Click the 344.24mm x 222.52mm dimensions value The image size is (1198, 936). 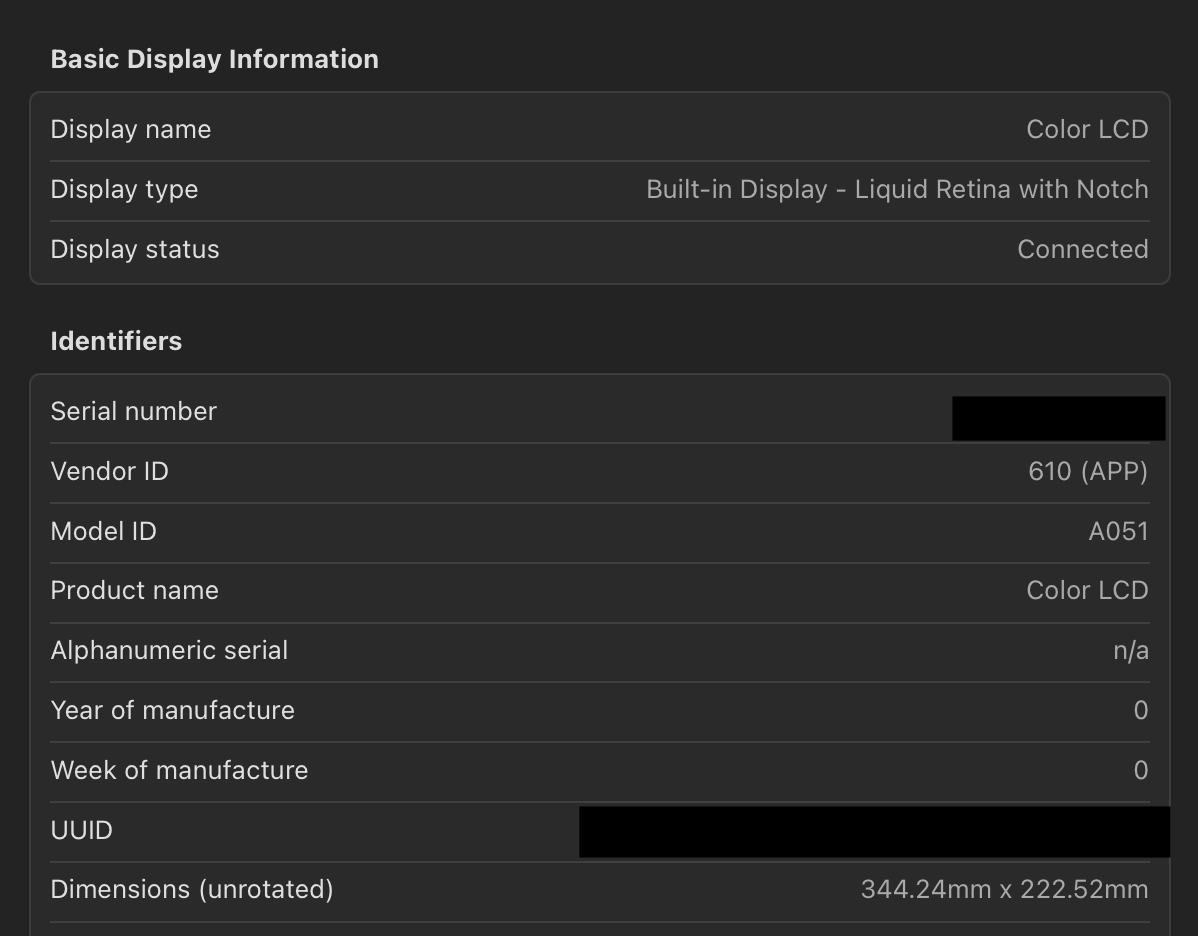(x=1006, y=889)
